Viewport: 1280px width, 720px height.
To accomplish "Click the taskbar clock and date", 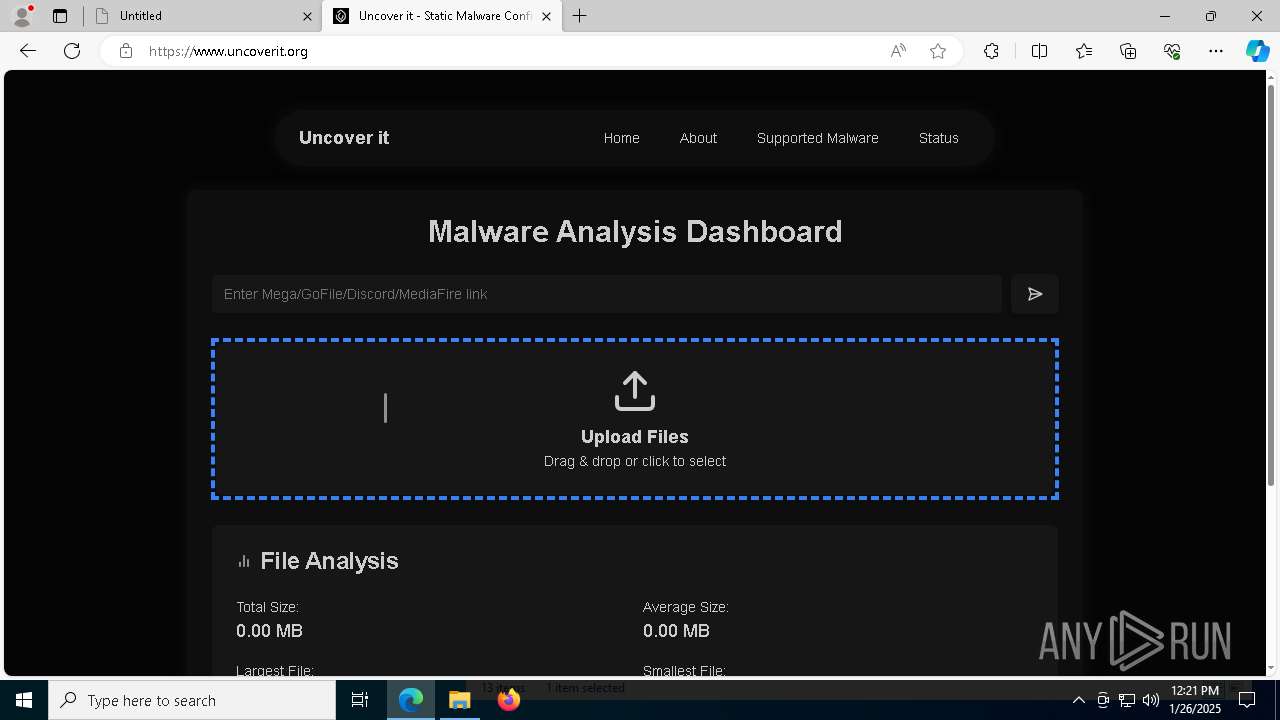I will coord(1195,700).
